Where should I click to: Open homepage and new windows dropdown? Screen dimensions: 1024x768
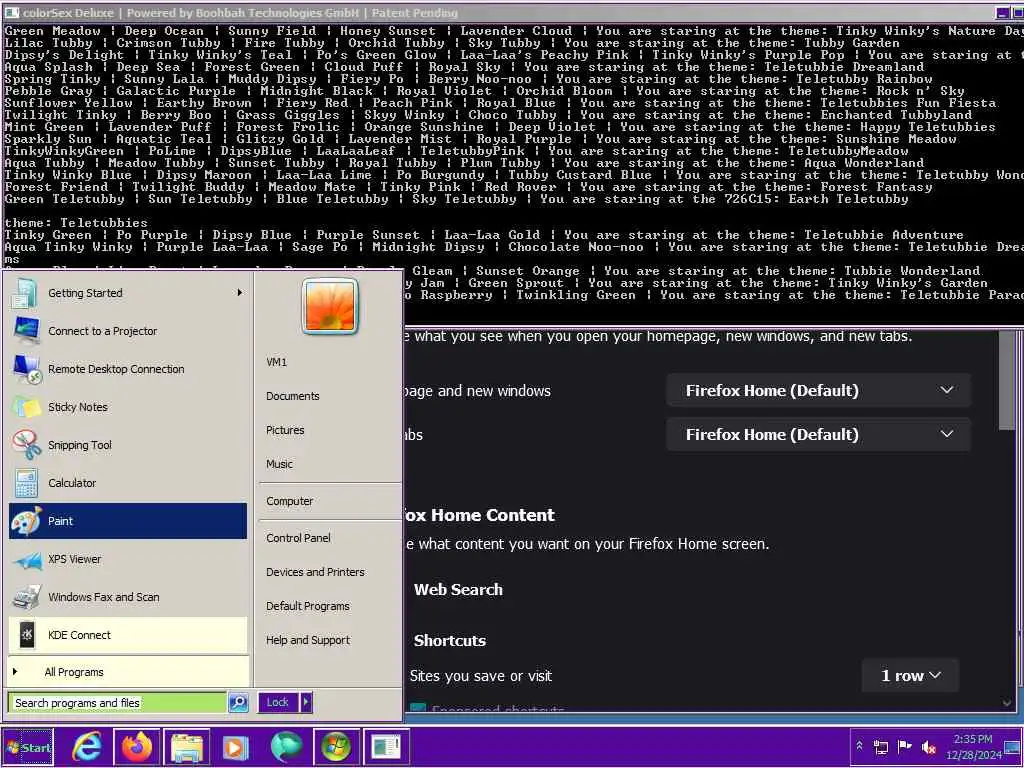(818, 391)
